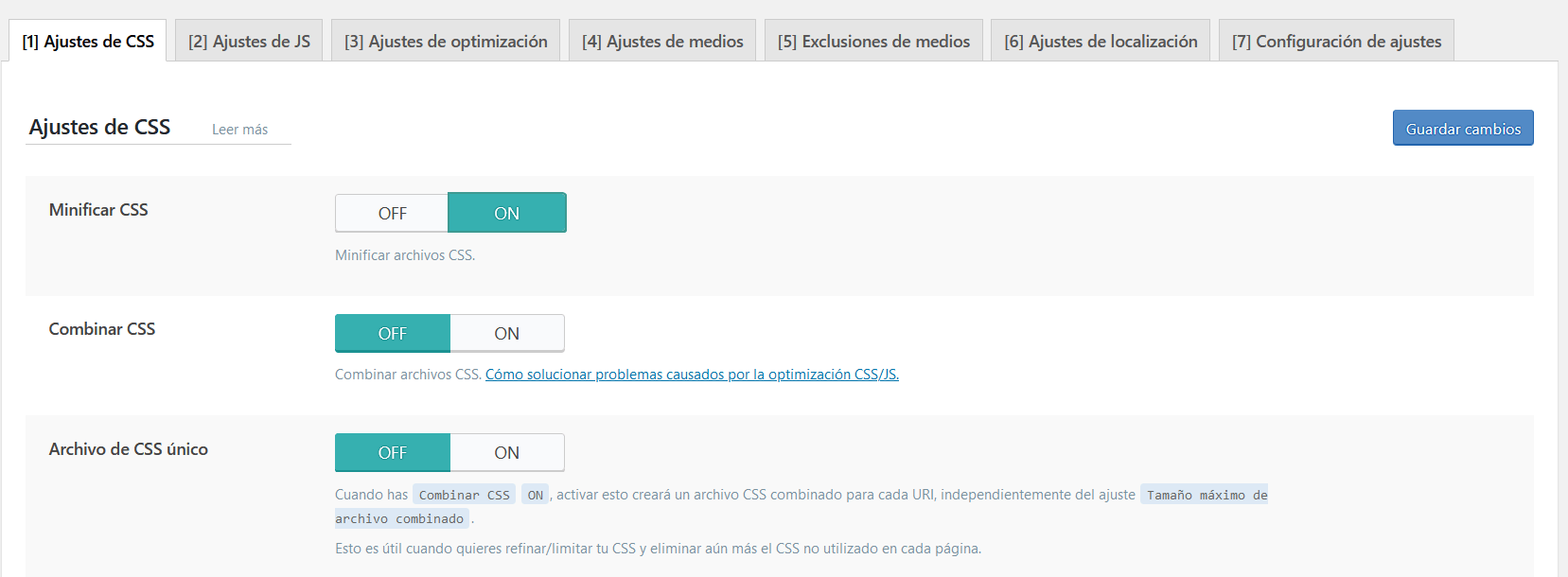1568x577 pixels.
Task: Click the Minificar CSS setting label
Action: click(98, 210)
